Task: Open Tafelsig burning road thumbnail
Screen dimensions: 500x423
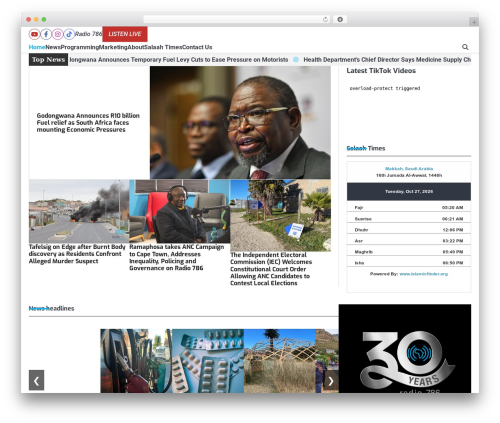Action: (79, 211)
